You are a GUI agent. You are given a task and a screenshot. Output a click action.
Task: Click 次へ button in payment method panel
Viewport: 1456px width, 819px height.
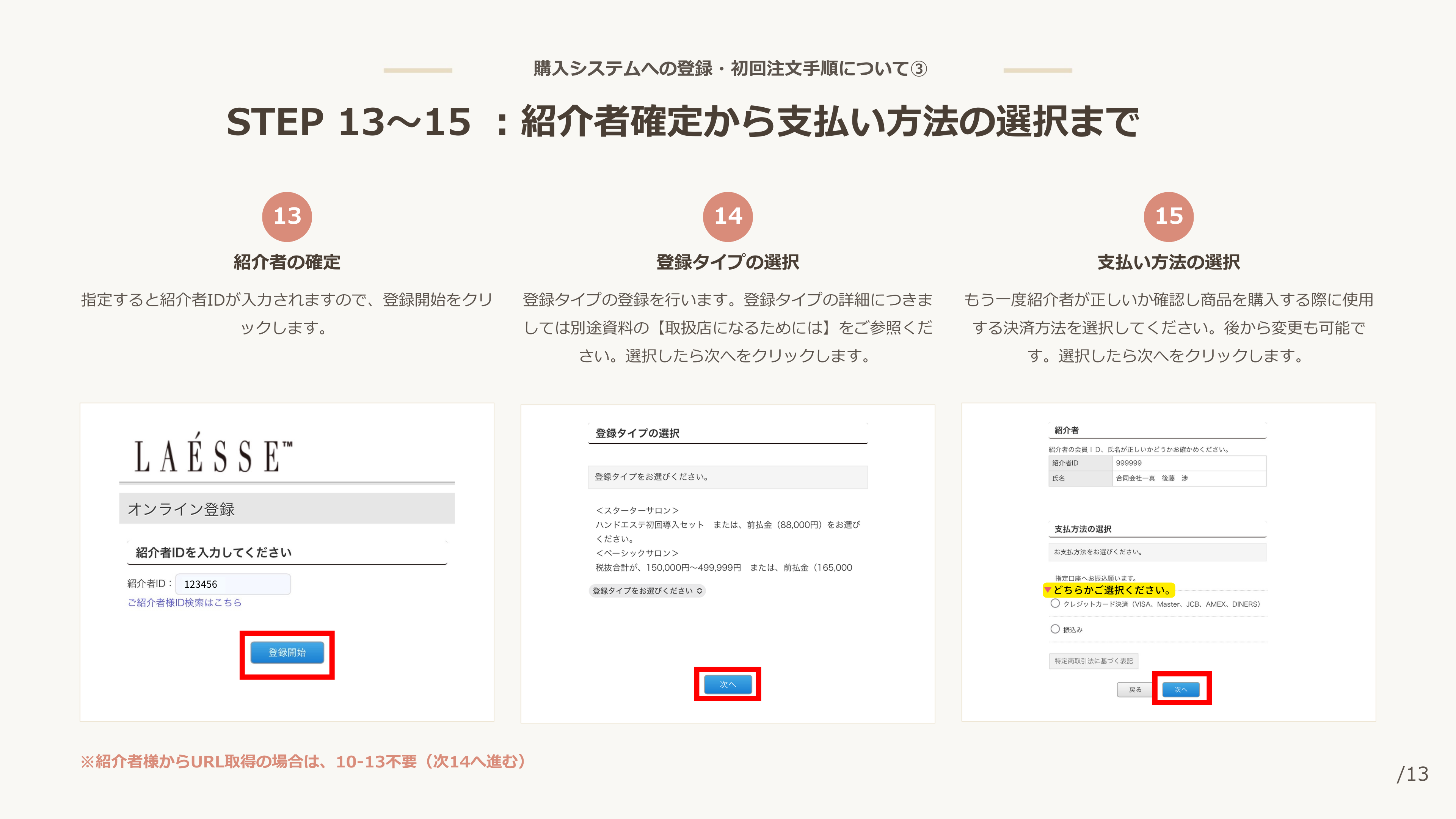point(1181,690)
